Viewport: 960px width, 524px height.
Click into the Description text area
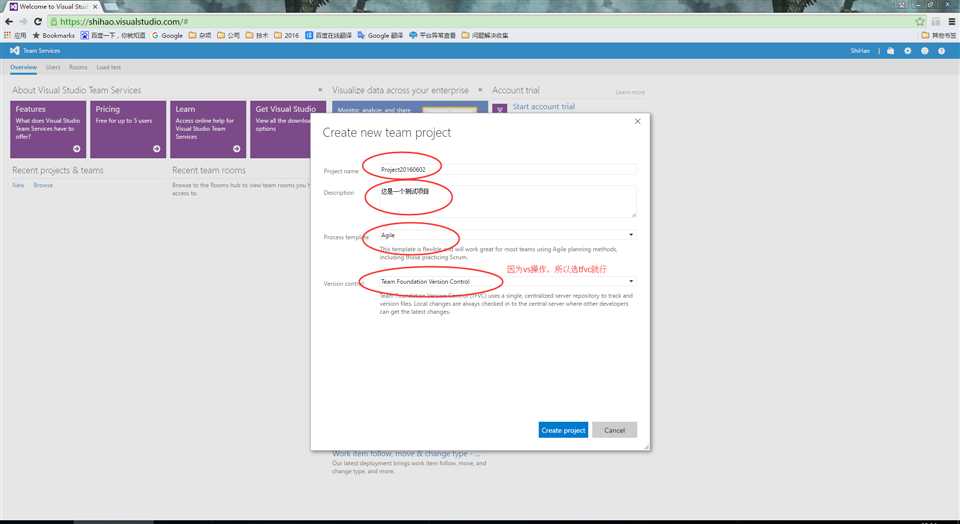click(508, 201)
